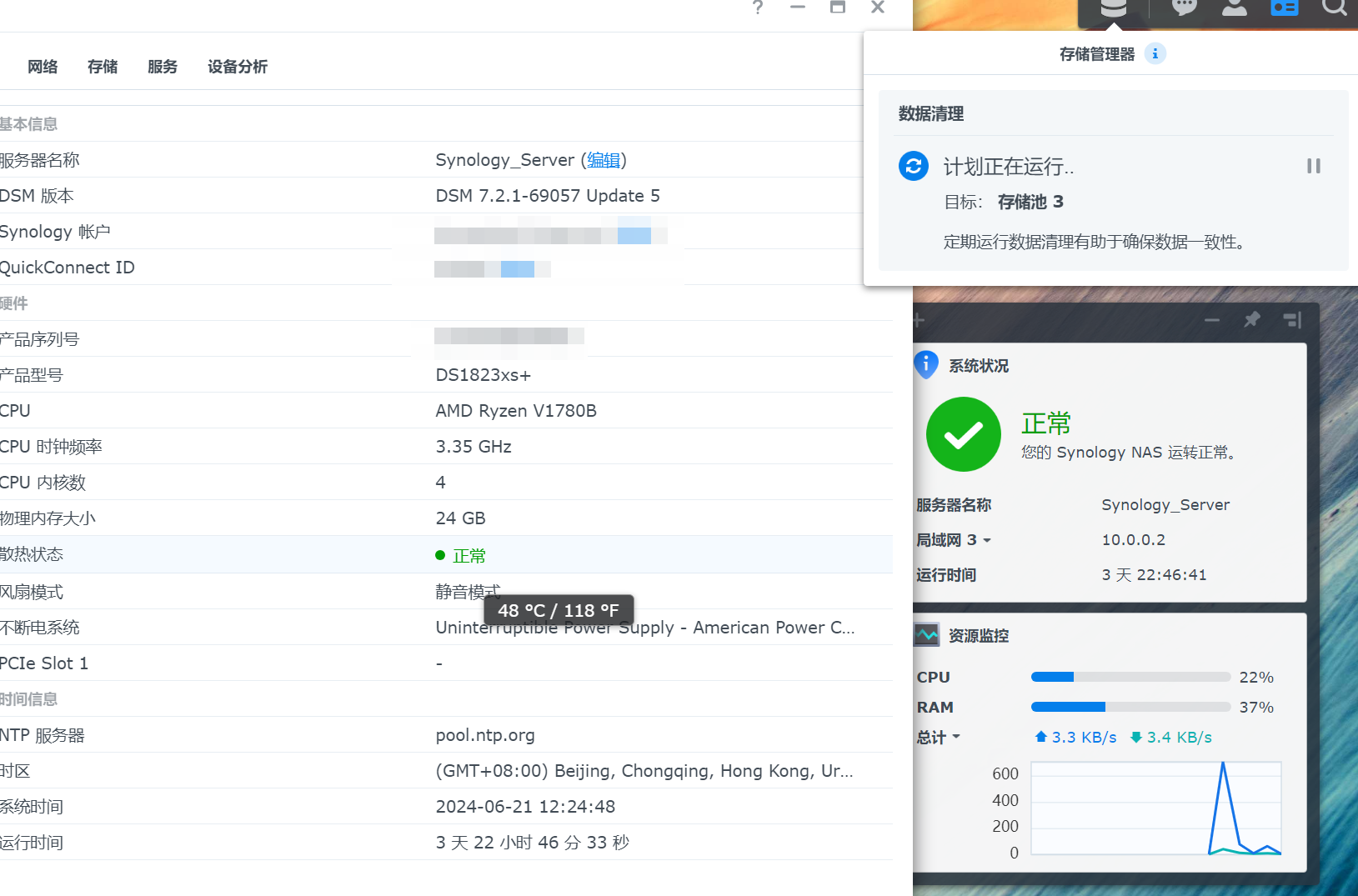Click the green healthy checkmark icon
Viewport: 1358px width, 896px height.
964,434
